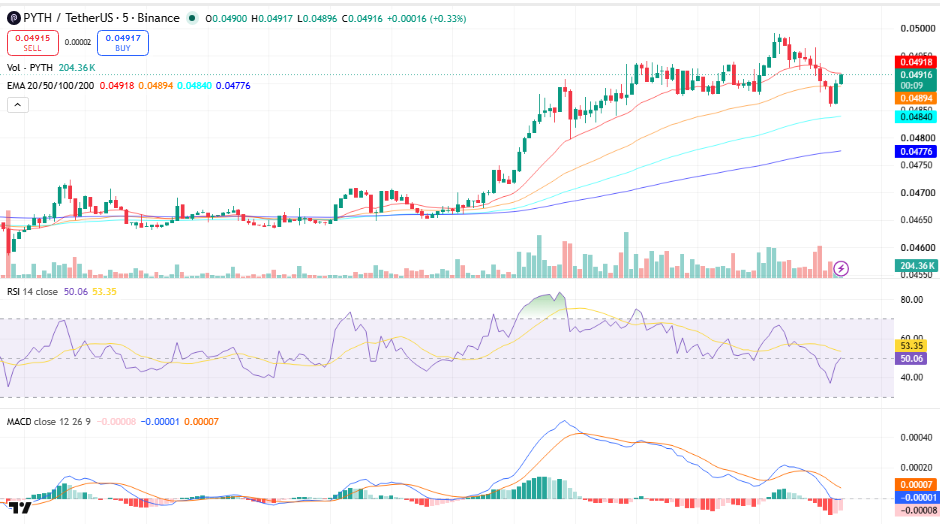This screenshot has width=940, height=528.
Task: Click the orange EMA value 0.04894 in legend
Action: 156,86
